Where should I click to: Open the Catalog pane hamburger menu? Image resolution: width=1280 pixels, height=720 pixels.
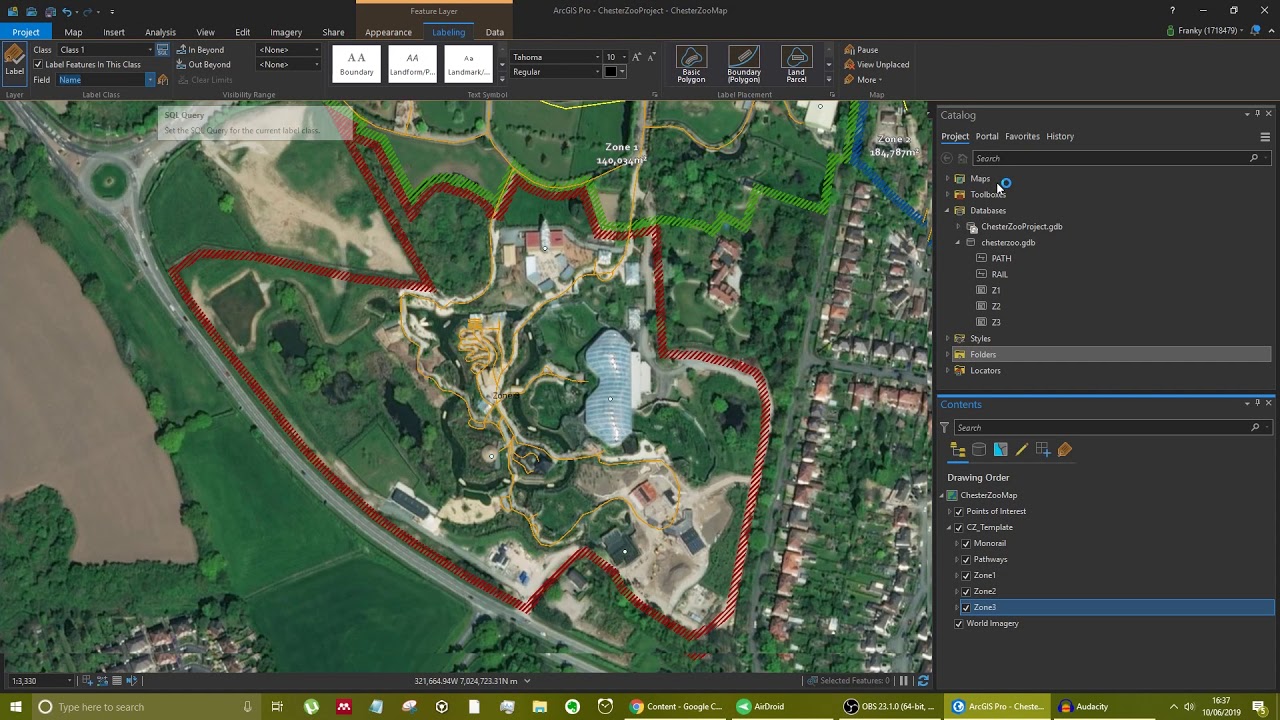pyautogui.click(x=1265, y=137)
